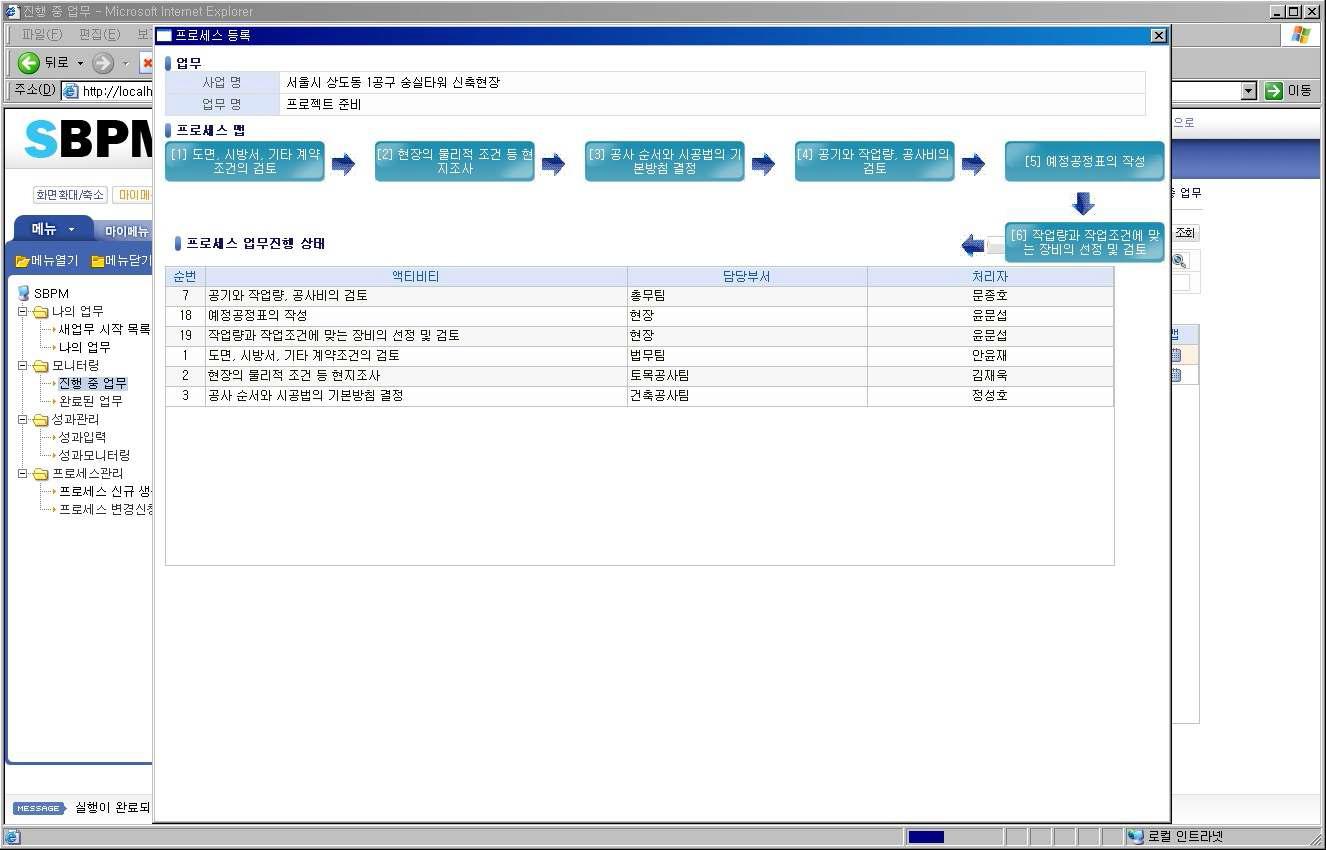Open 성과입력 tree item

pos(82,437)
